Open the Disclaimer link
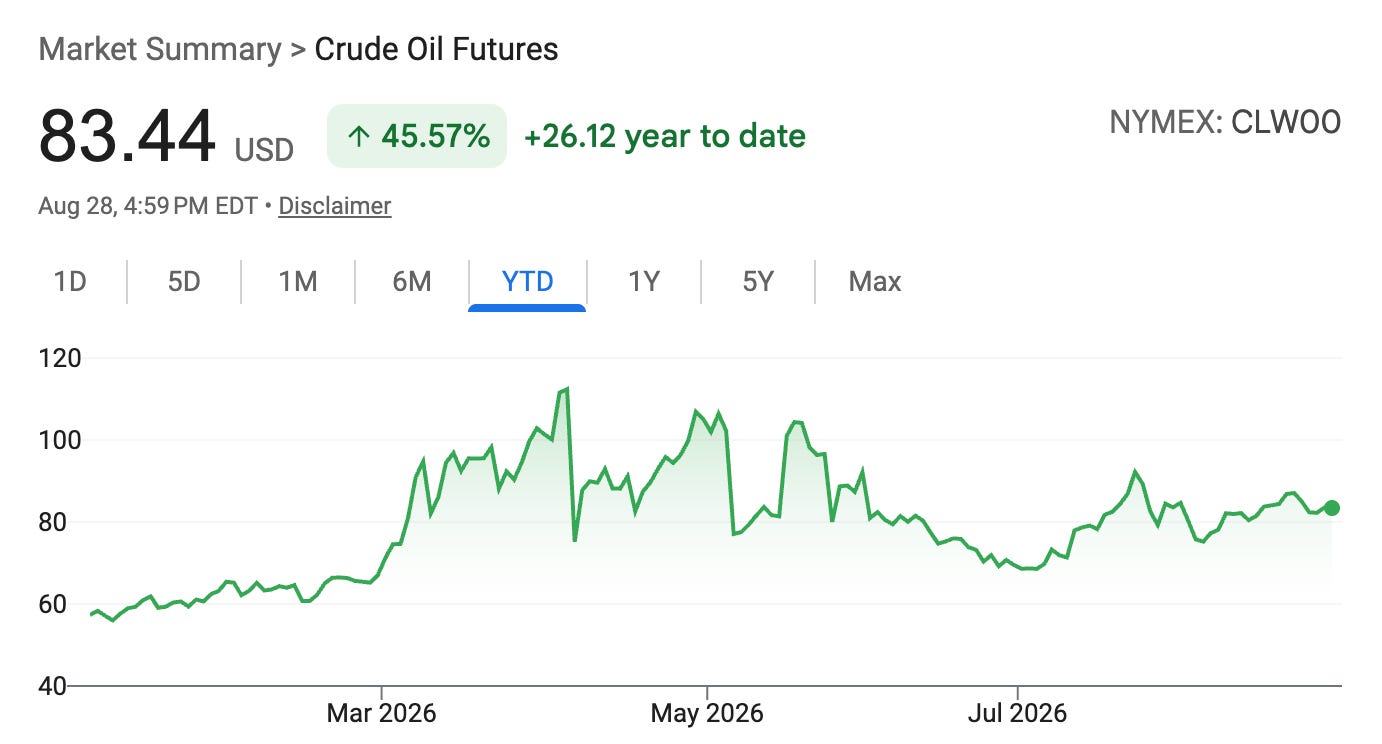 (335, 206)
